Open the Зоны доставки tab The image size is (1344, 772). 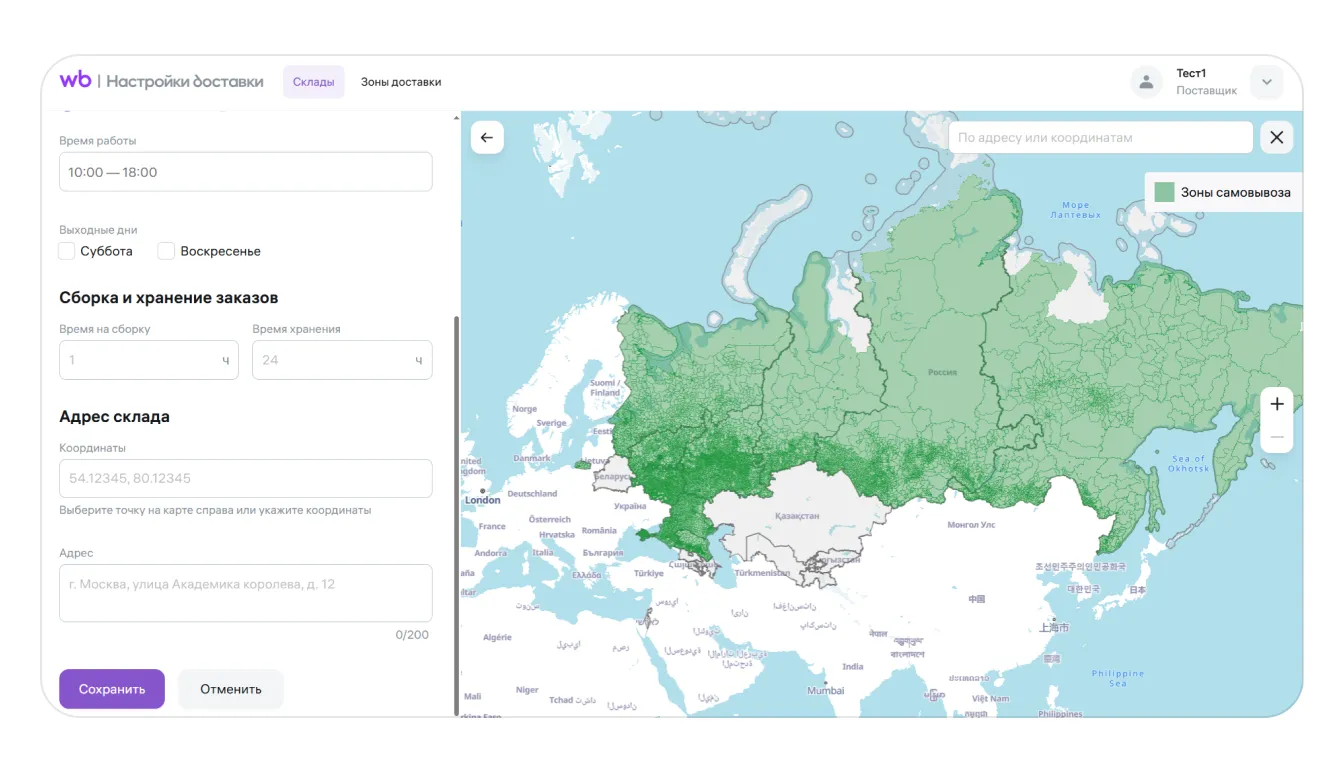pos(401,82)
